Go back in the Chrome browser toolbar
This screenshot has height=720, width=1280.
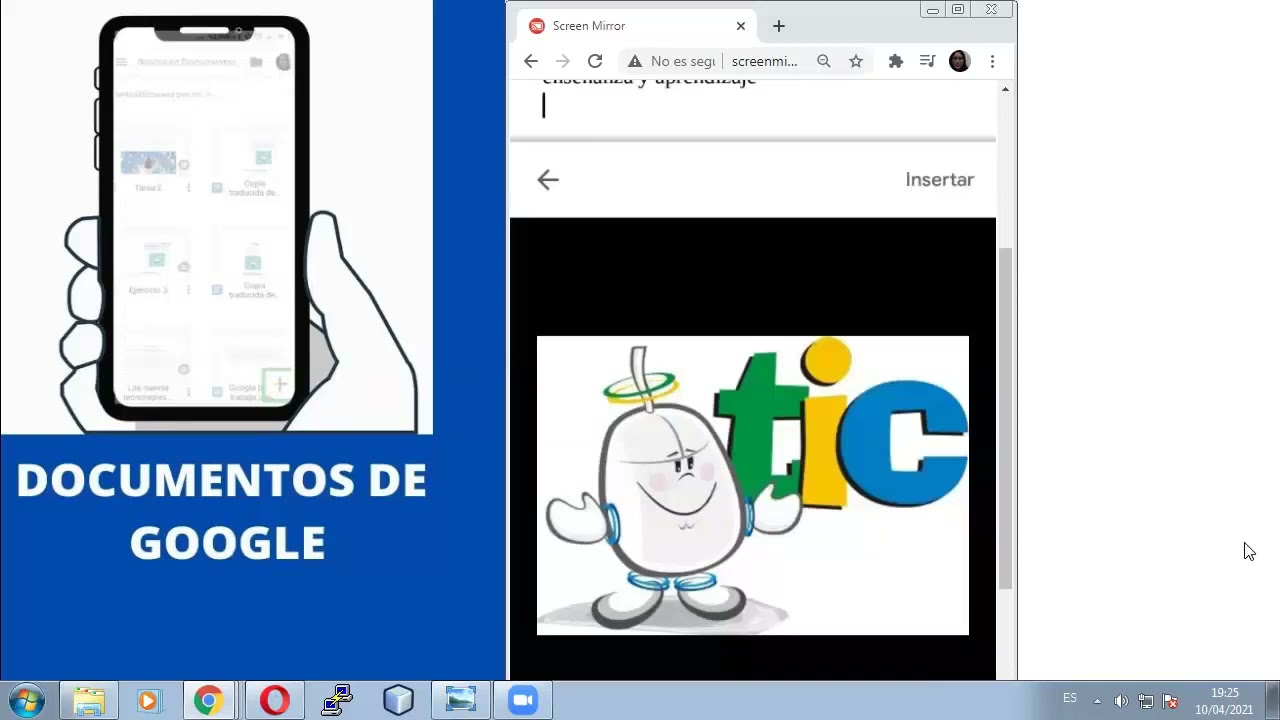click(x=531, y=61)
